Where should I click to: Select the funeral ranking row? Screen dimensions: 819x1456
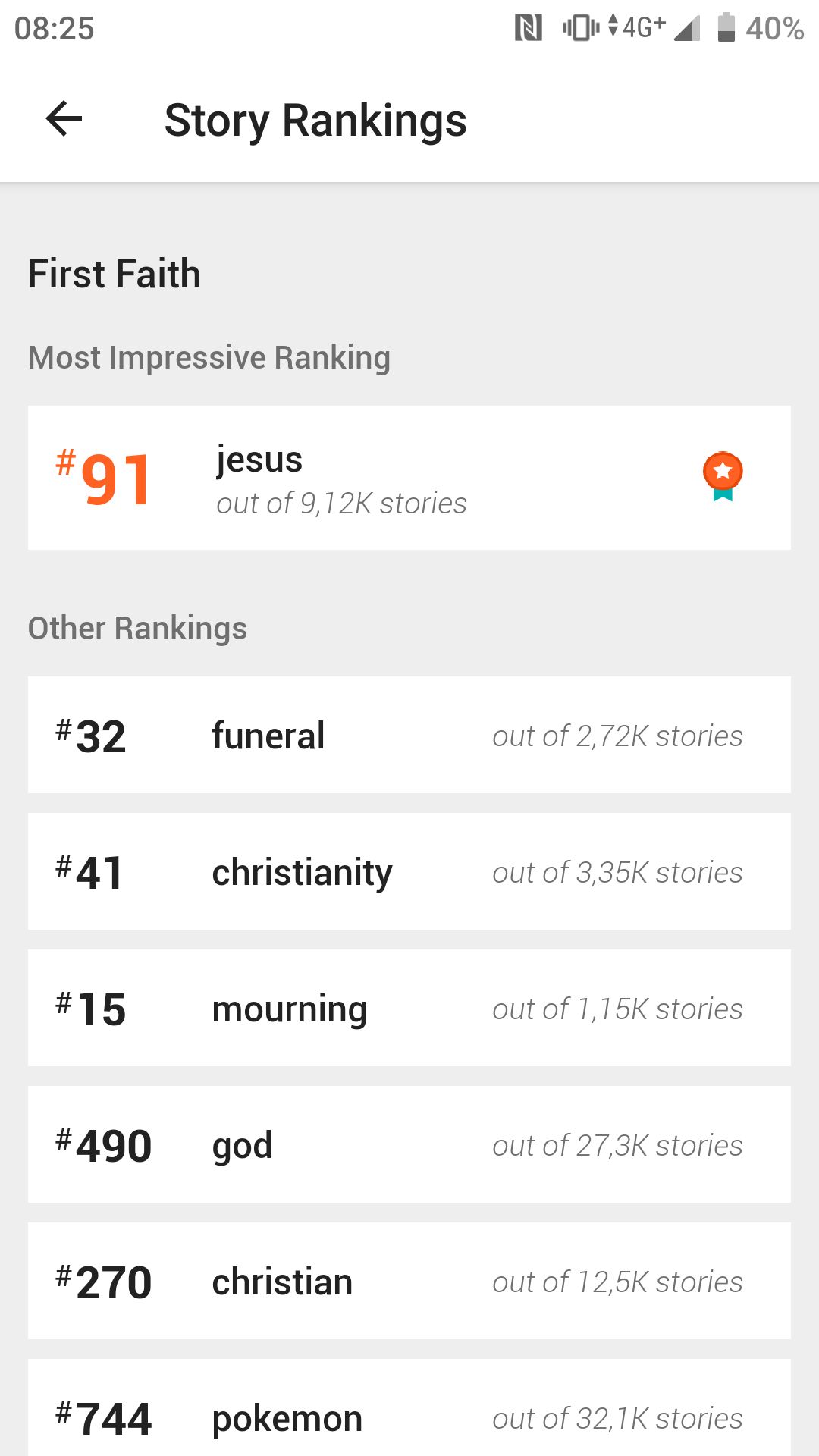409,735
